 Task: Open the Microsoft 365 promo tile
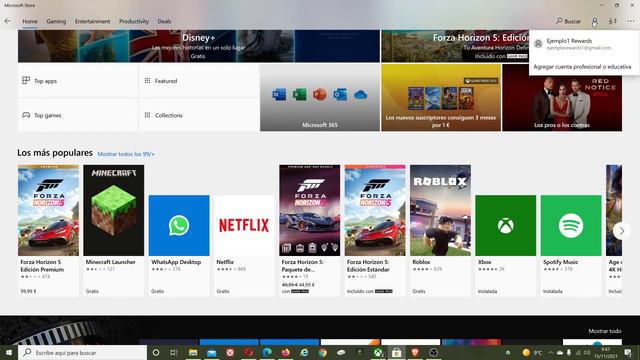click(x=320, y=98)
